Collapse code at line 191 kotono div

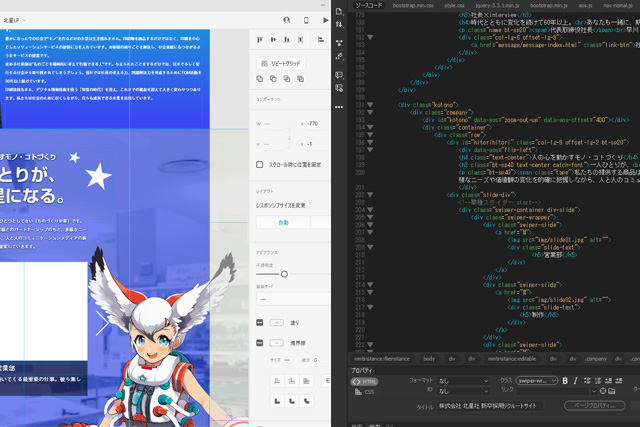coord(370,105)
